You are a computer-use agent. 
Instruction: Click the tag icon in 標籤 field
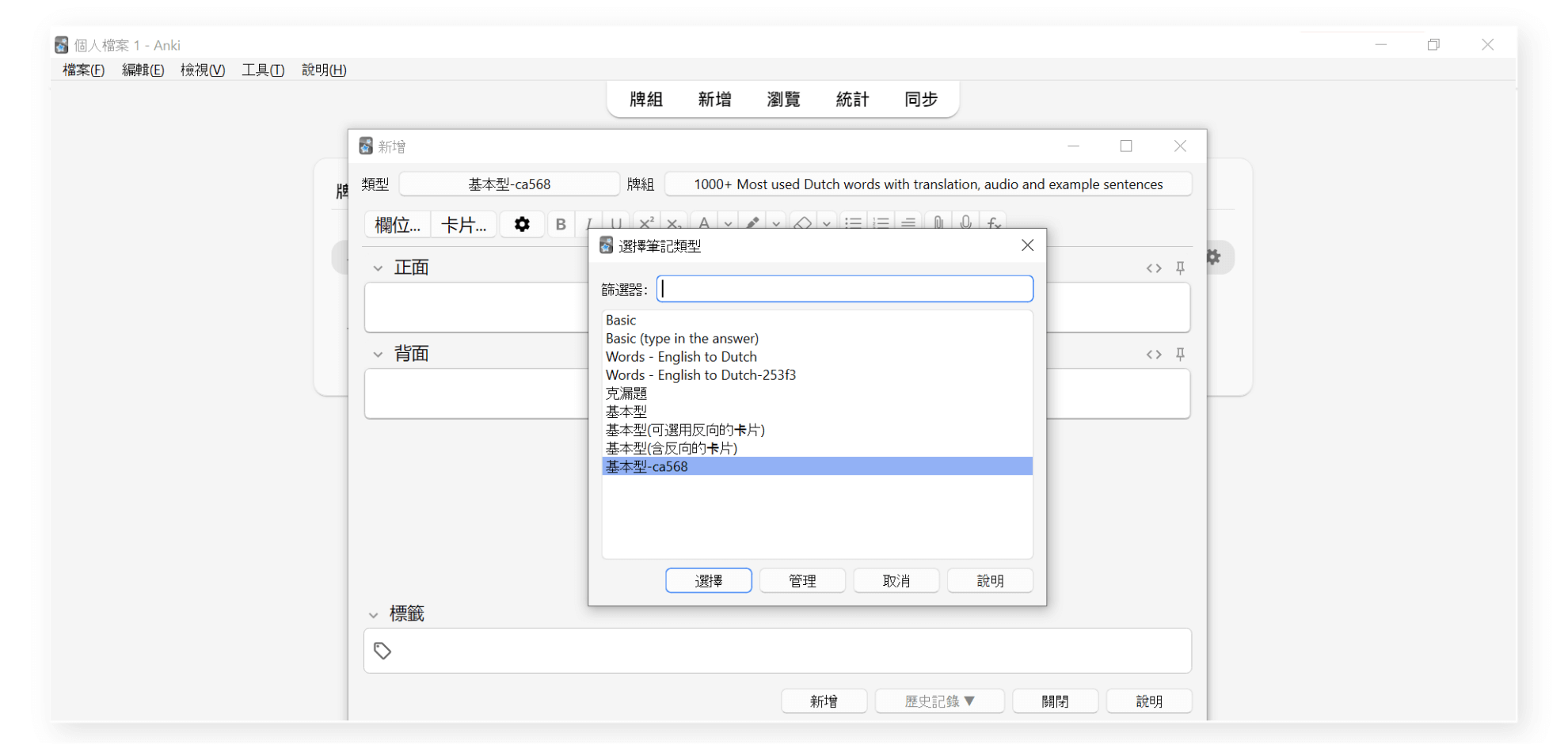(382, 651)
